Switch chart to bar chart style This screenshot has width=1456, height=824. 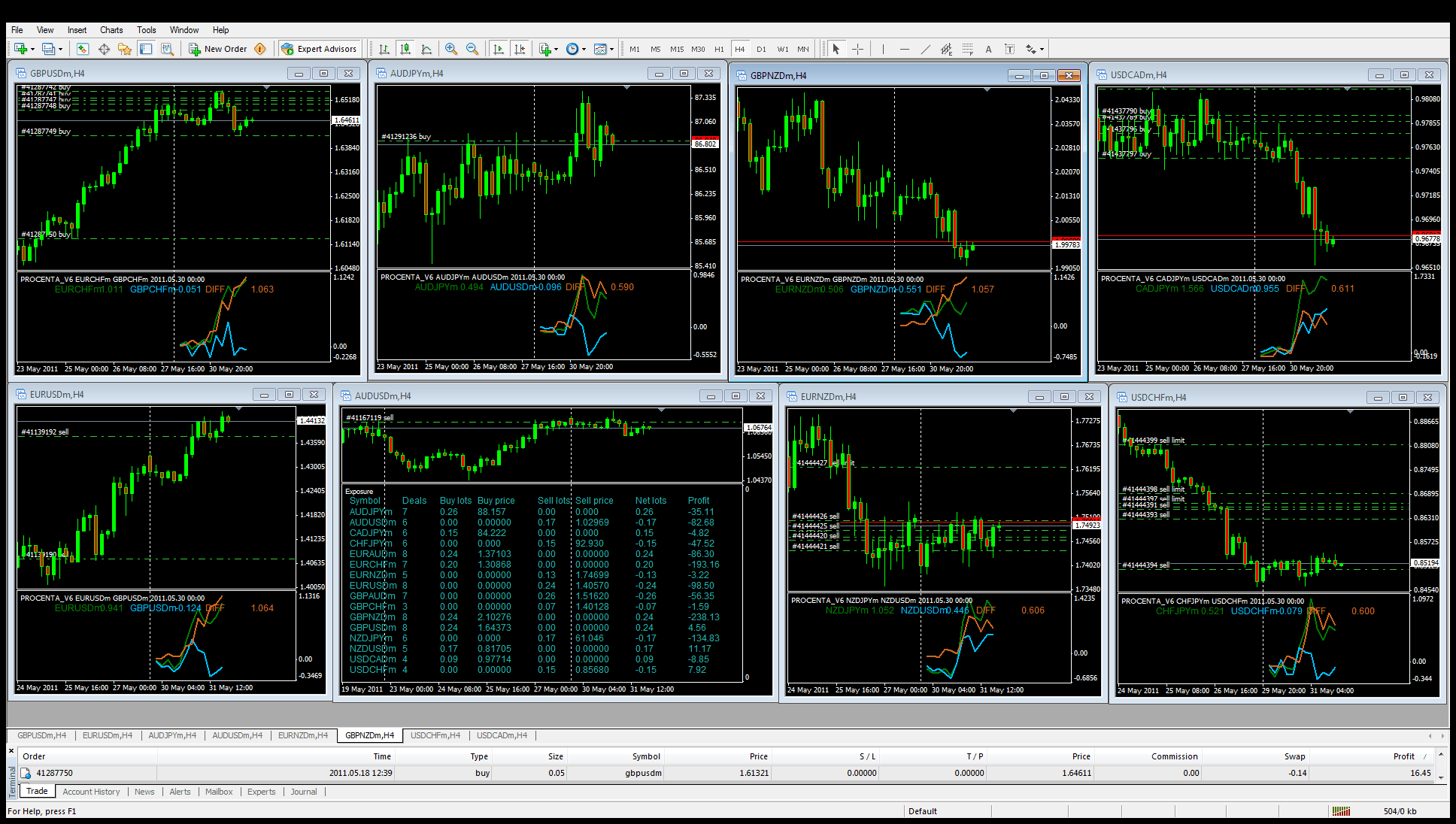coord(384,49)
